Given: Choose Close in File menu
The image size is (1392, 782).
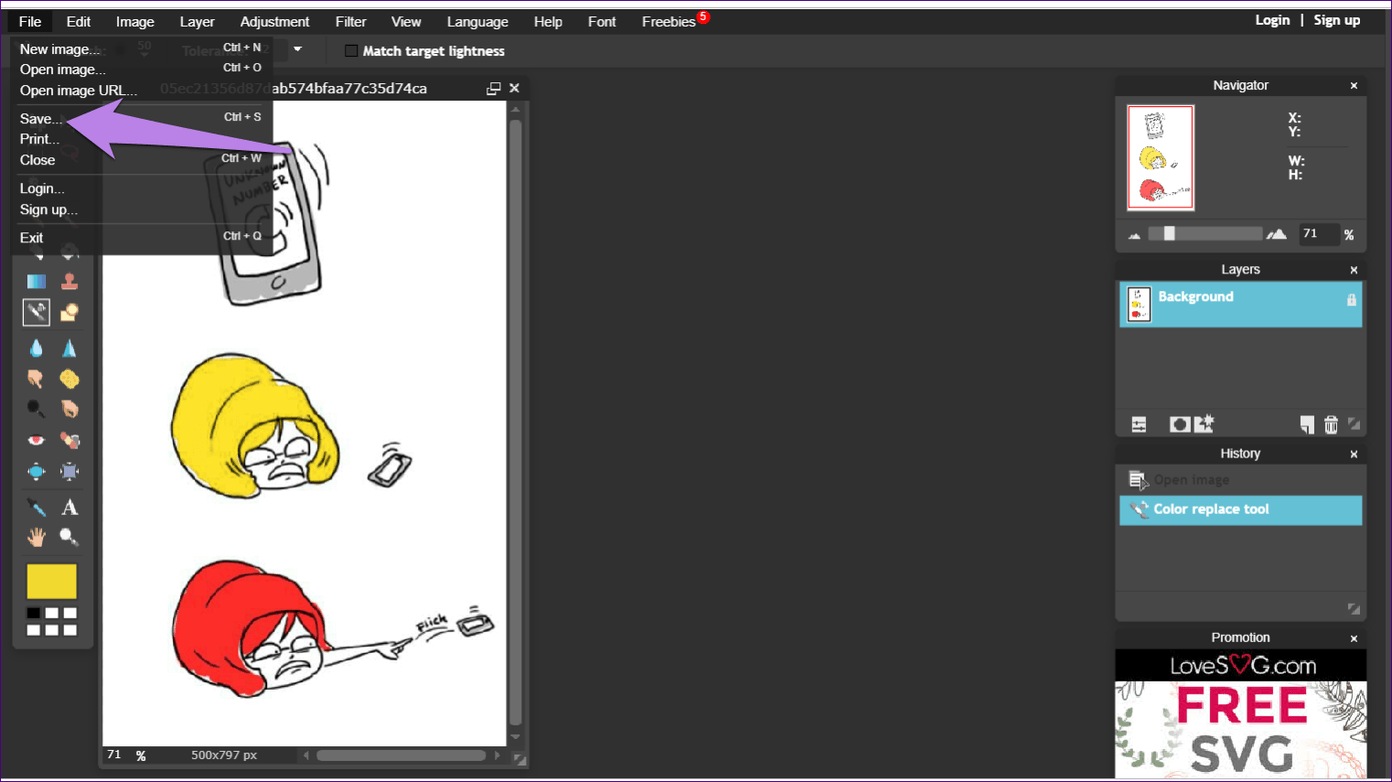Looking at the screenshot, I should 141,159.
